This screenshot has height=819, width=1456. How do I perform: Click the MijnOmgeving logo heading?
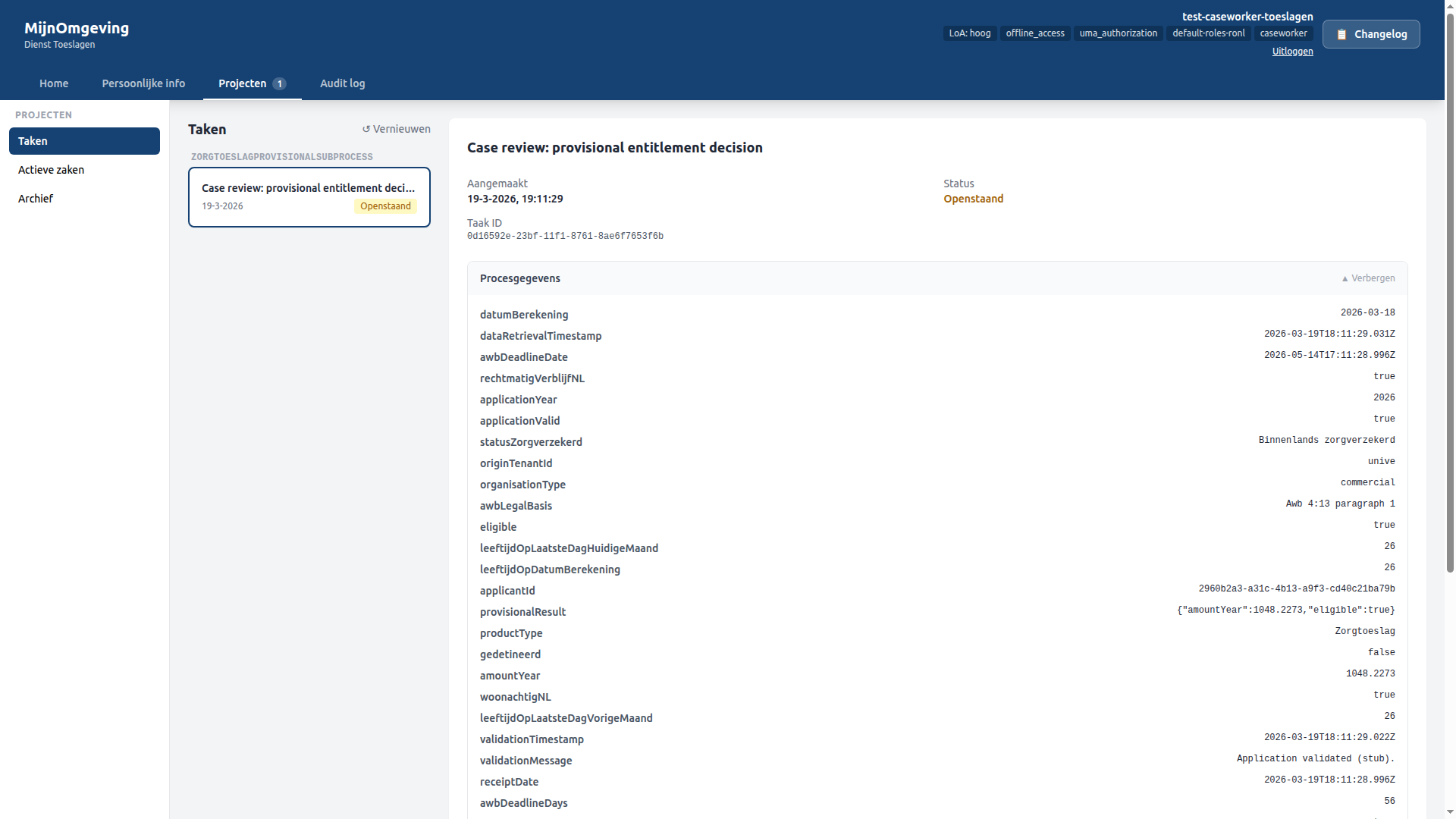(76, 28)
